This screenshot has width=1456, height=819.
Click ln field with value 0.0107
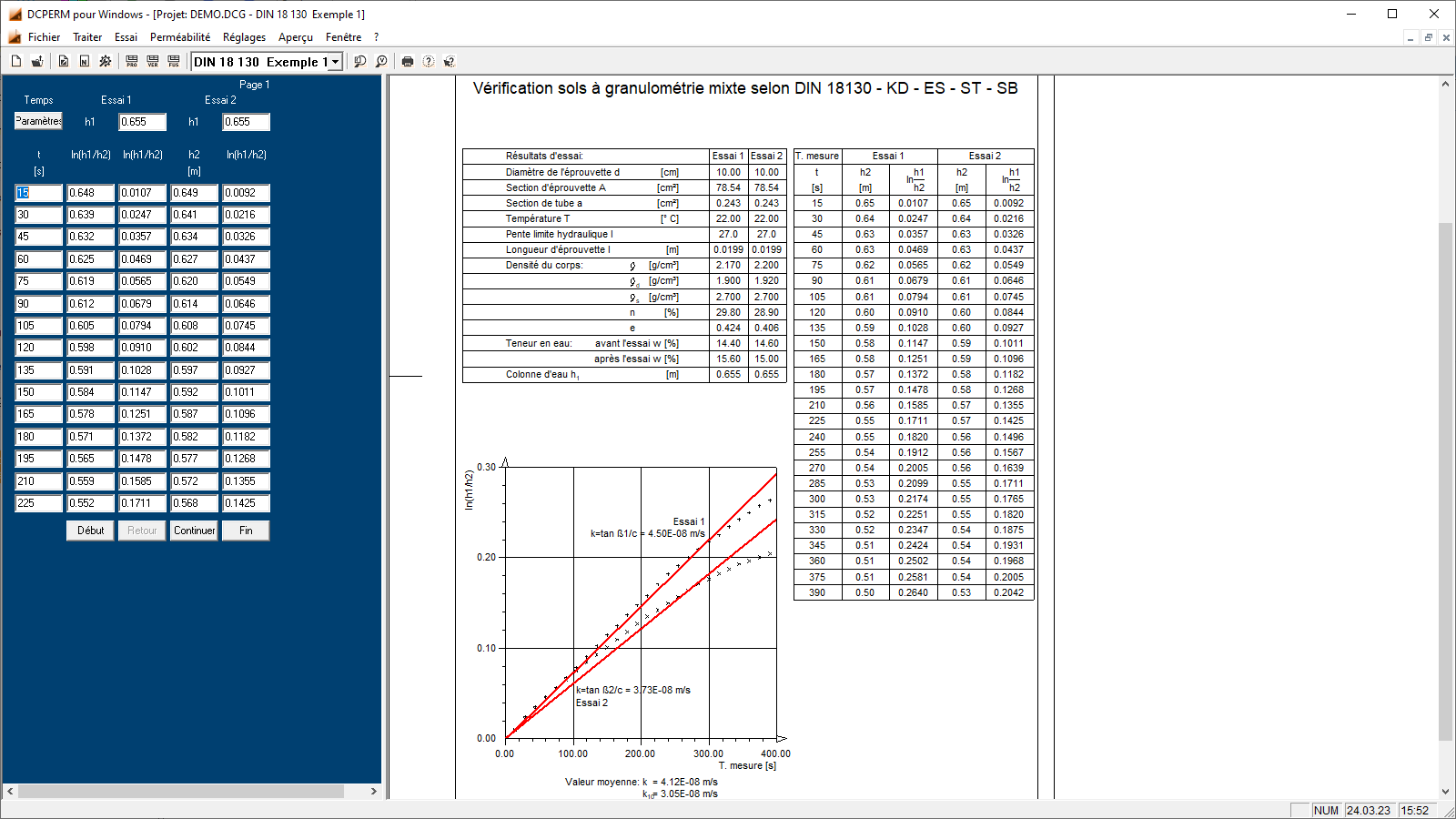[142, 193]
